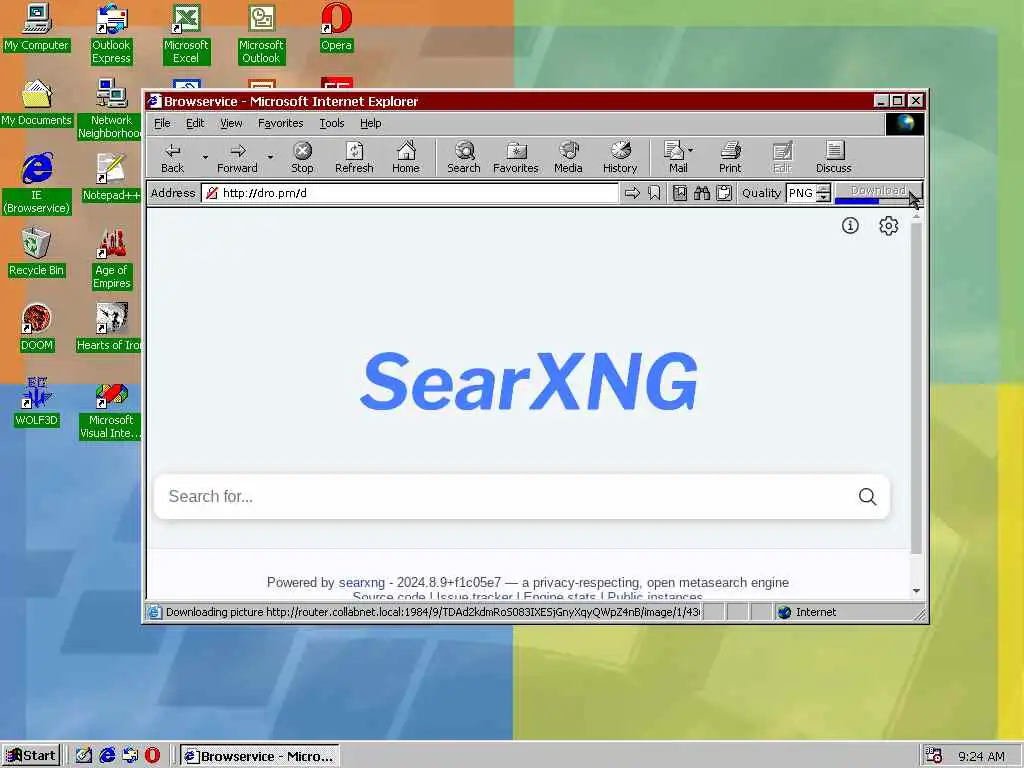Viewport: 1024px width, 768px height.
Task: Go back with the Back toolbar button
Action: [172, 158]
